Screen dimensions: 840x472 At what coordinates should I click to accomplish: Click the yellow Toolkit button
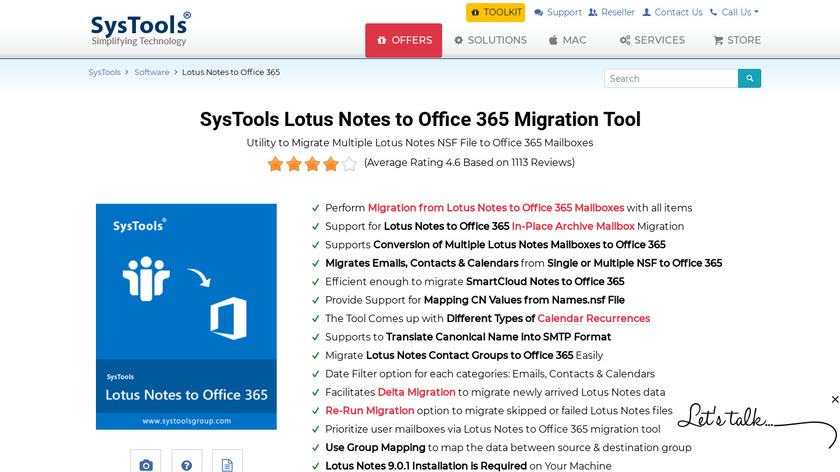pyautogui.click(x=495, y=12)
